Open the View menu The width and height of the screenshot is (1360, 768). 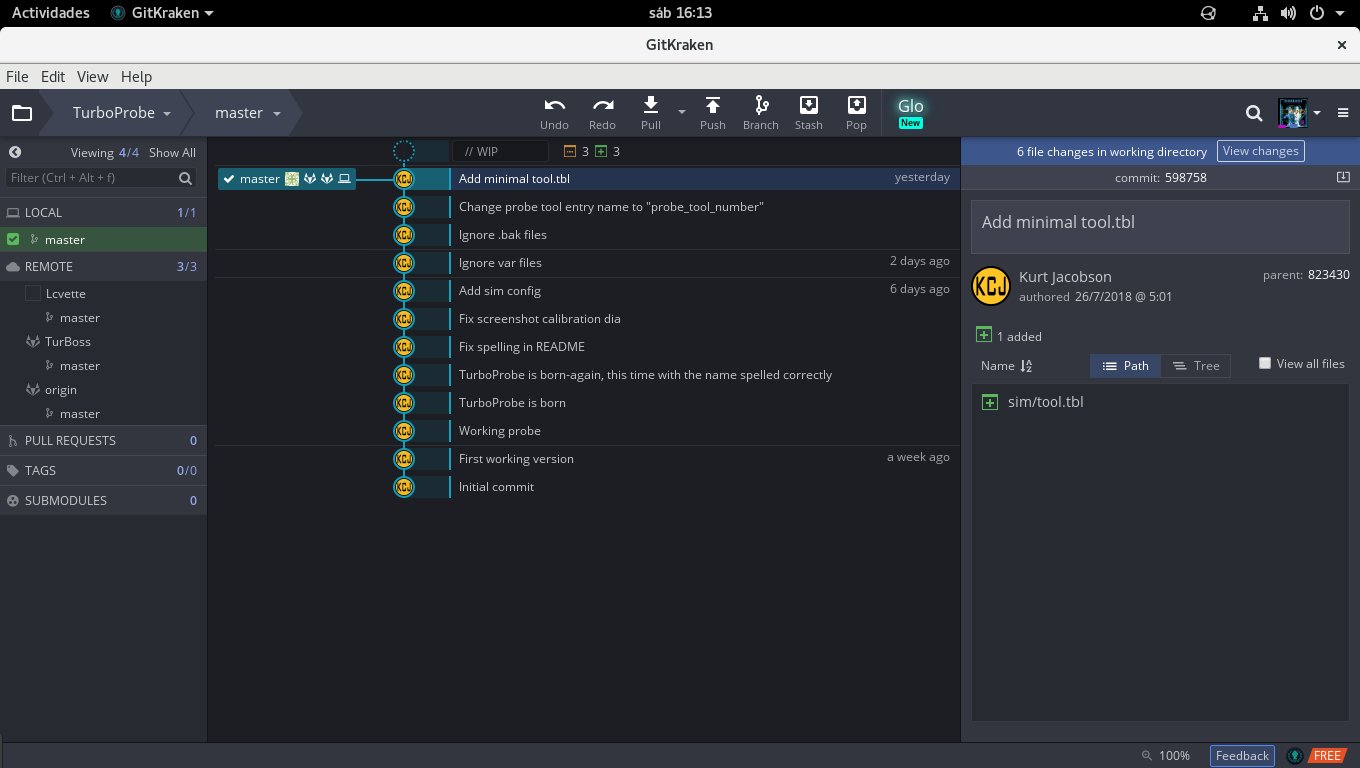click(92, 76)
